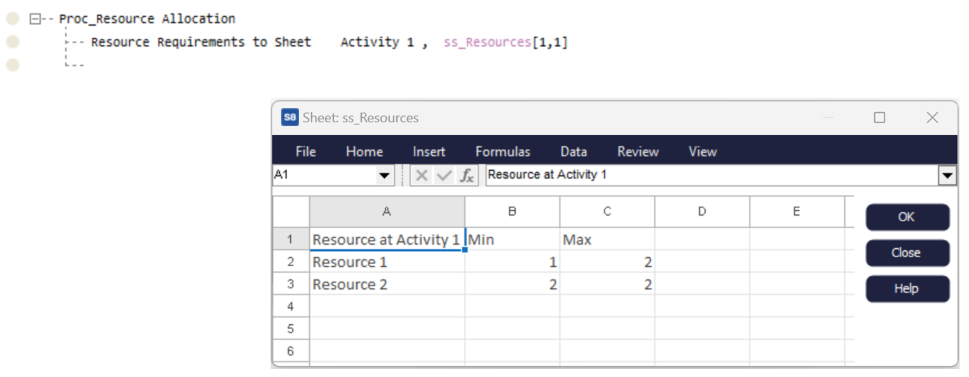Select row 4 header
This screenshot has height=377, width=969.
(x=291, y=307)
